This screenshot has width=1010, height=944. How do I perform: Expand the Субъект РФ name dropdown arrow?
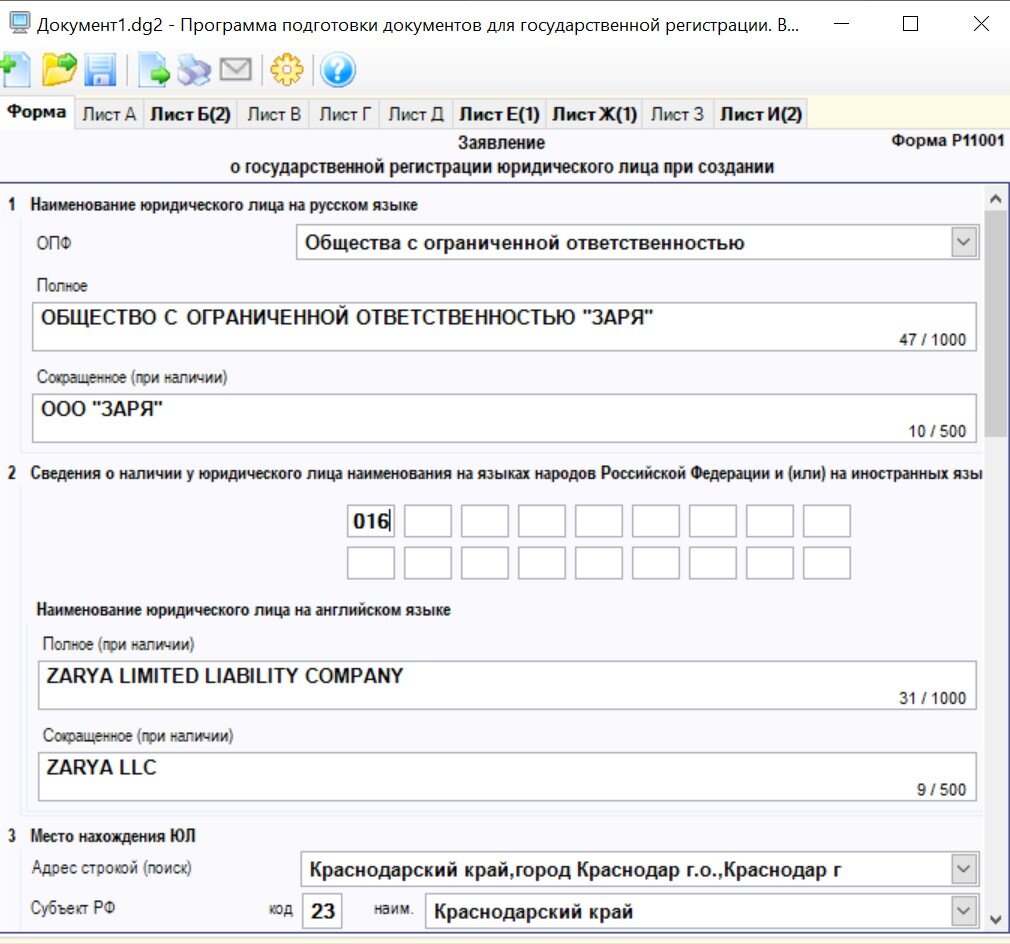pyautogui.click(x=964, y=911)
